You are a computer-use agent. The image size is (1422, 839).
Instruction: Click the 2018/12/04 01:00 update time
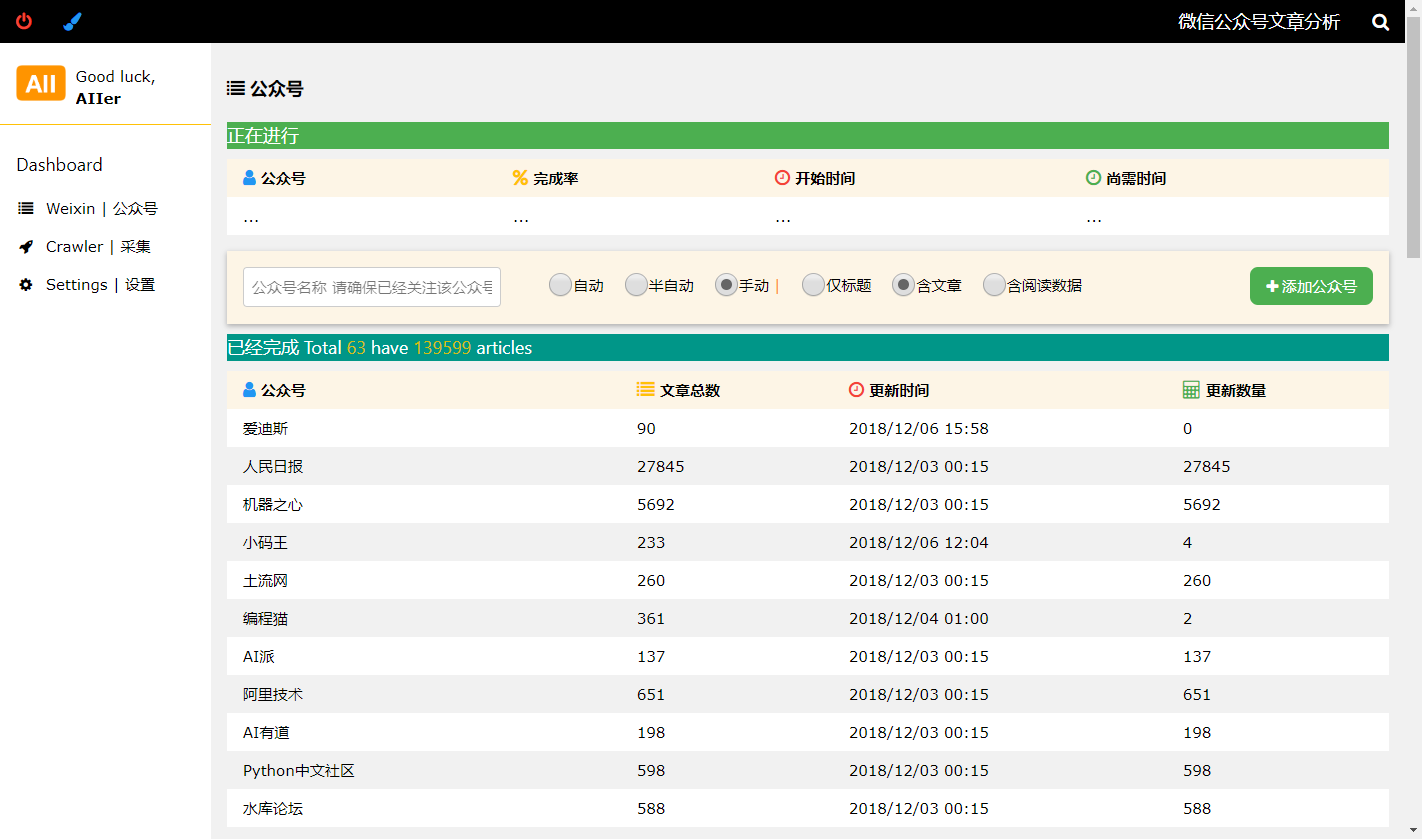pos(919,618)
